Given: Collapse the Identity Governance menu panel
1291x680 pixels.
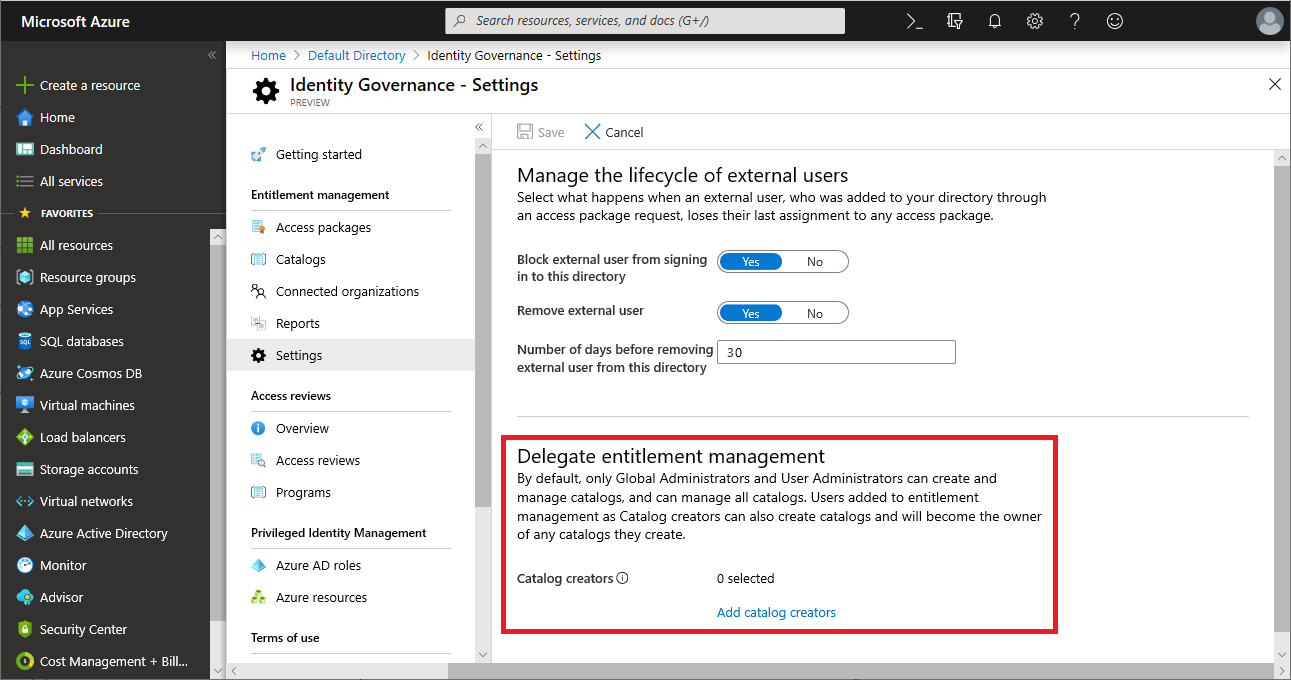Looking at the screenshot, I should coord(479,127).
